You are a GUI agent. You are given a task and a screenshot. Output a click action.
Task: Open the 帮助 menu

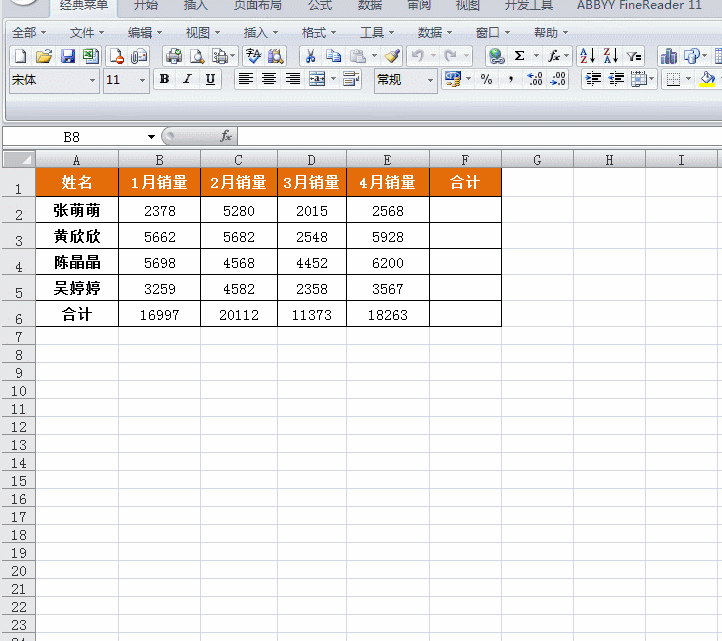click(551, 33)
